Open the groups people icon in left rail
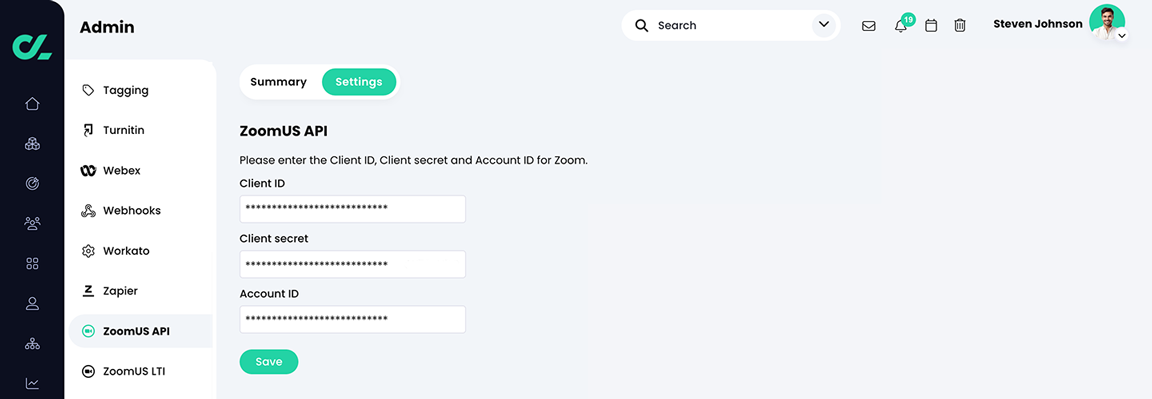 coord(32,223)
